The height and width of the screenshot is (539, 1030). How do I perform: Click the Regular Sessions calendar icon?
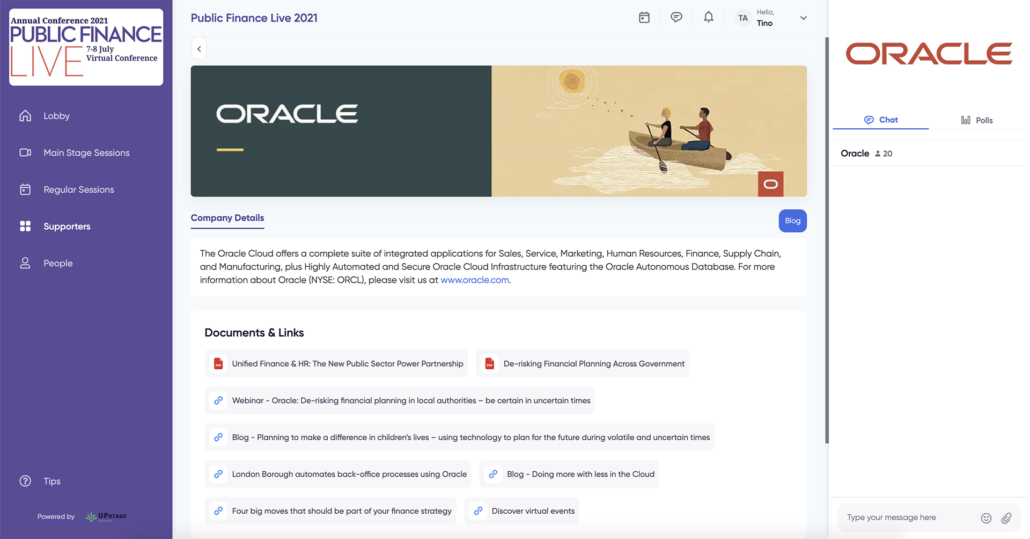(25, 189)
